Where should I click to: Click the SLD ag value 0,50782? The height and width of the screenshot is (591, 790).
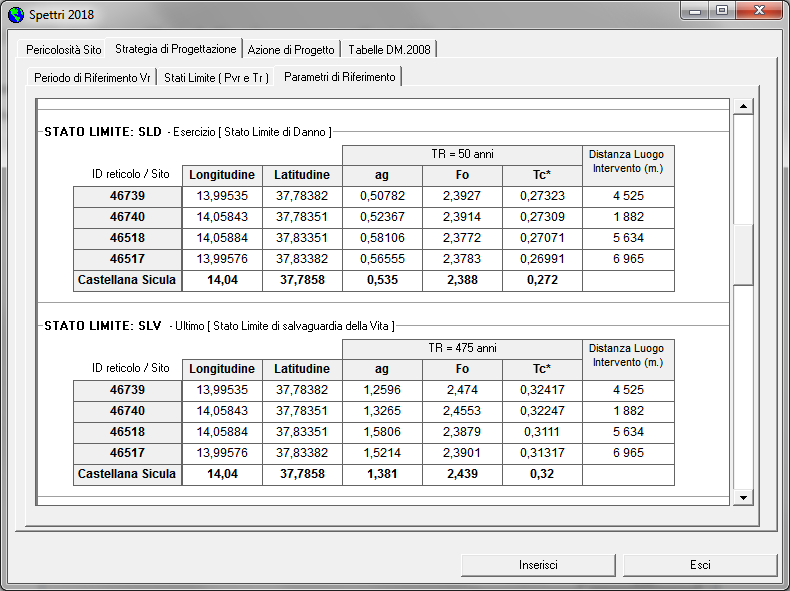[382, 196]
